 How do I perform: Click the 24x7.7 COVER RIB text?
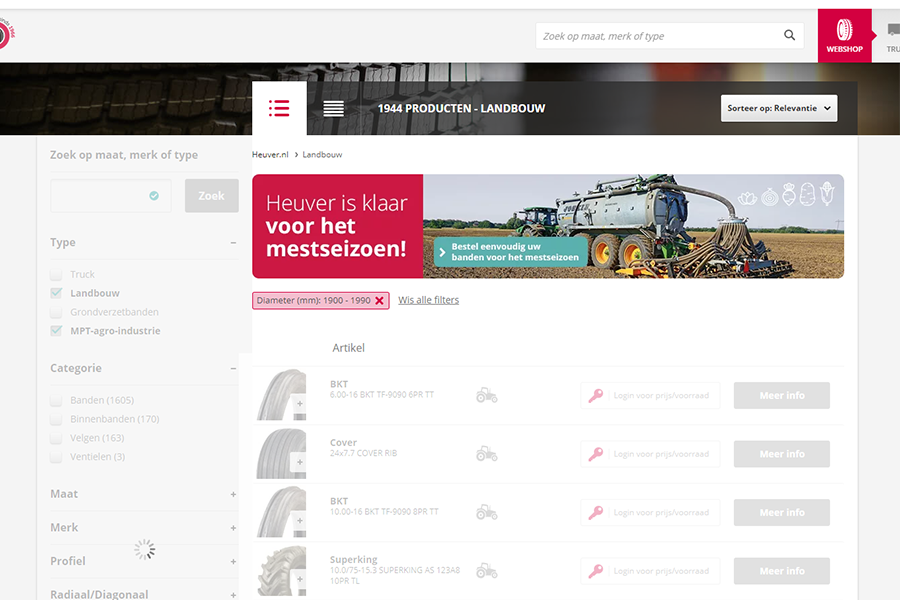363,453
